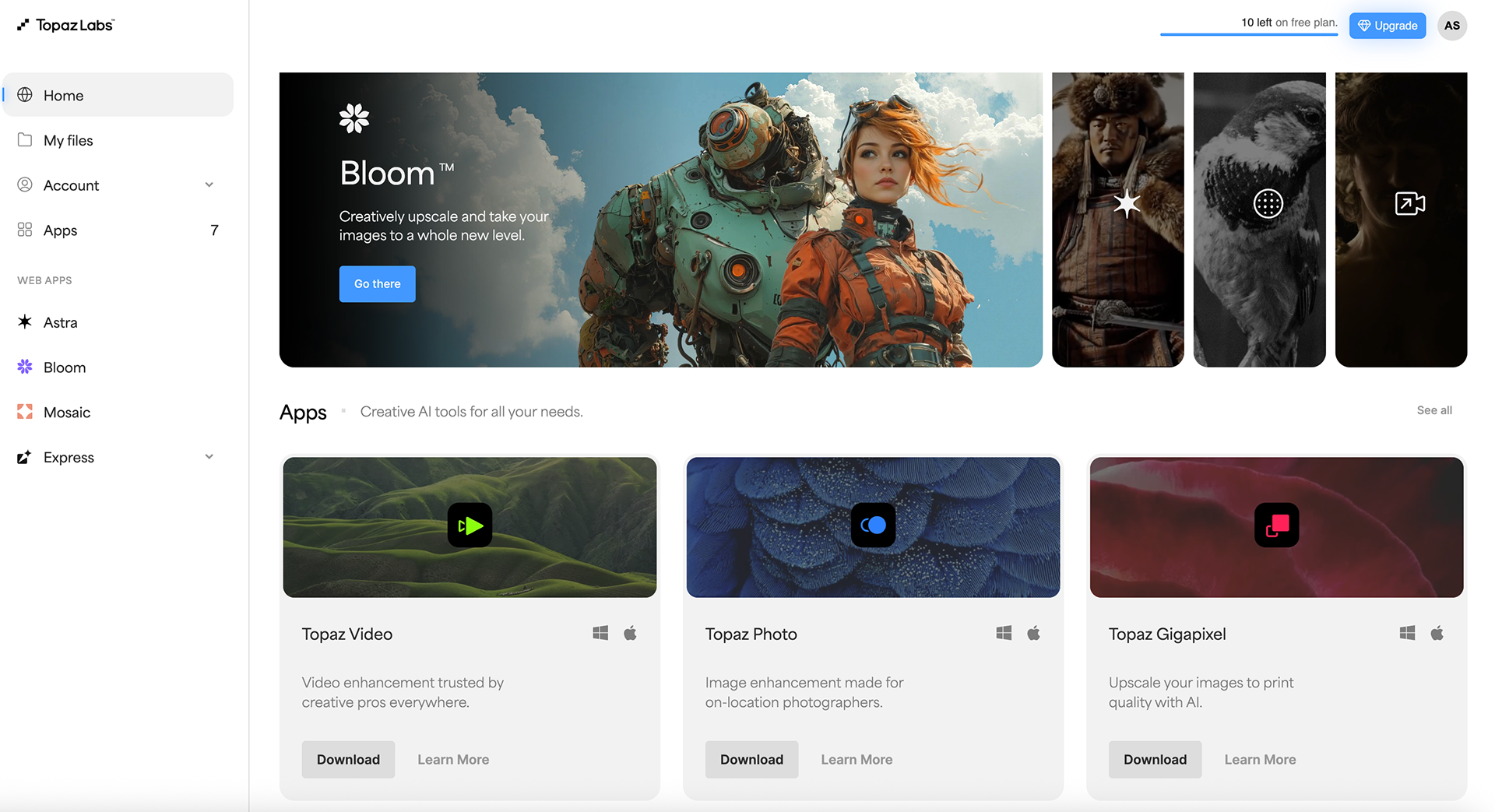Click Apple icon on Topaz Gigapixel card

(x=1437, y=633)
